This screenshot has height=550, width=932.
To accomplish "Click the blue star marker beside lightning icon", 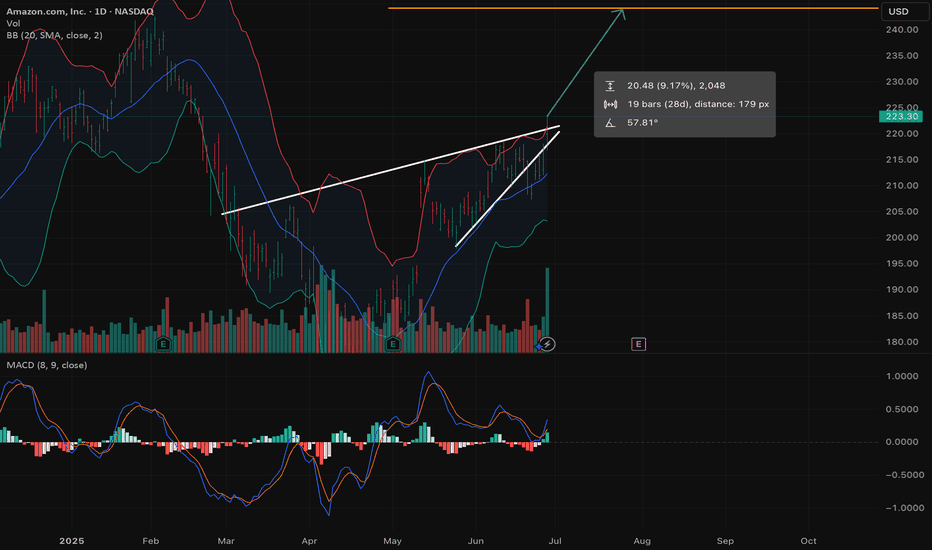I will pyautogui.click(x=539, y=346).
